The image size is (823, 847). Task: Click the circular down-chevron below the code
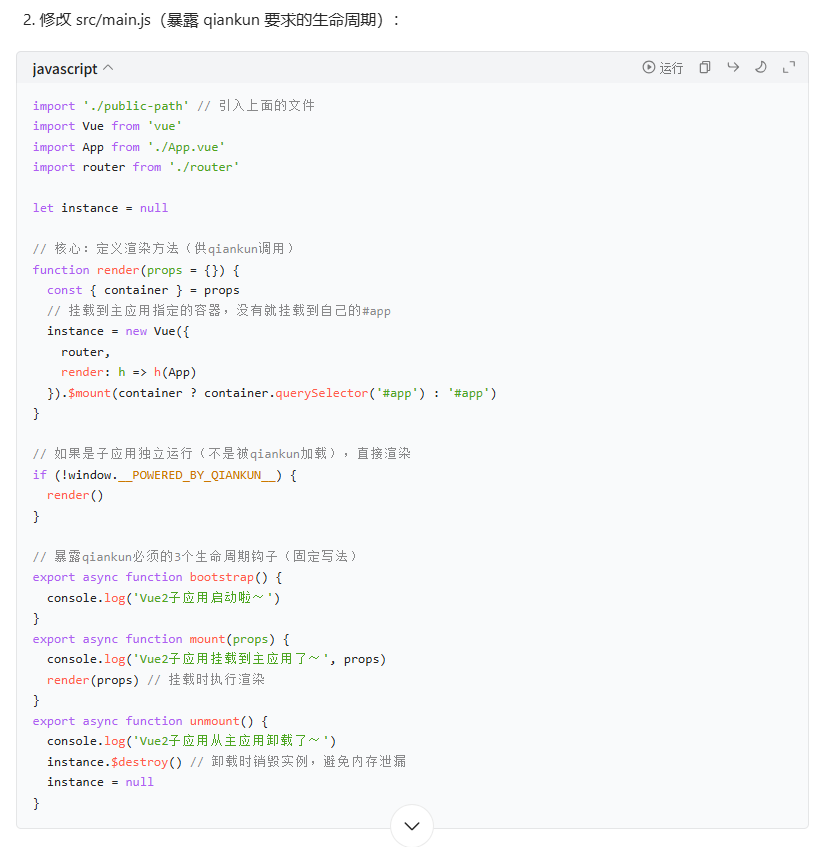coord(411,826)
